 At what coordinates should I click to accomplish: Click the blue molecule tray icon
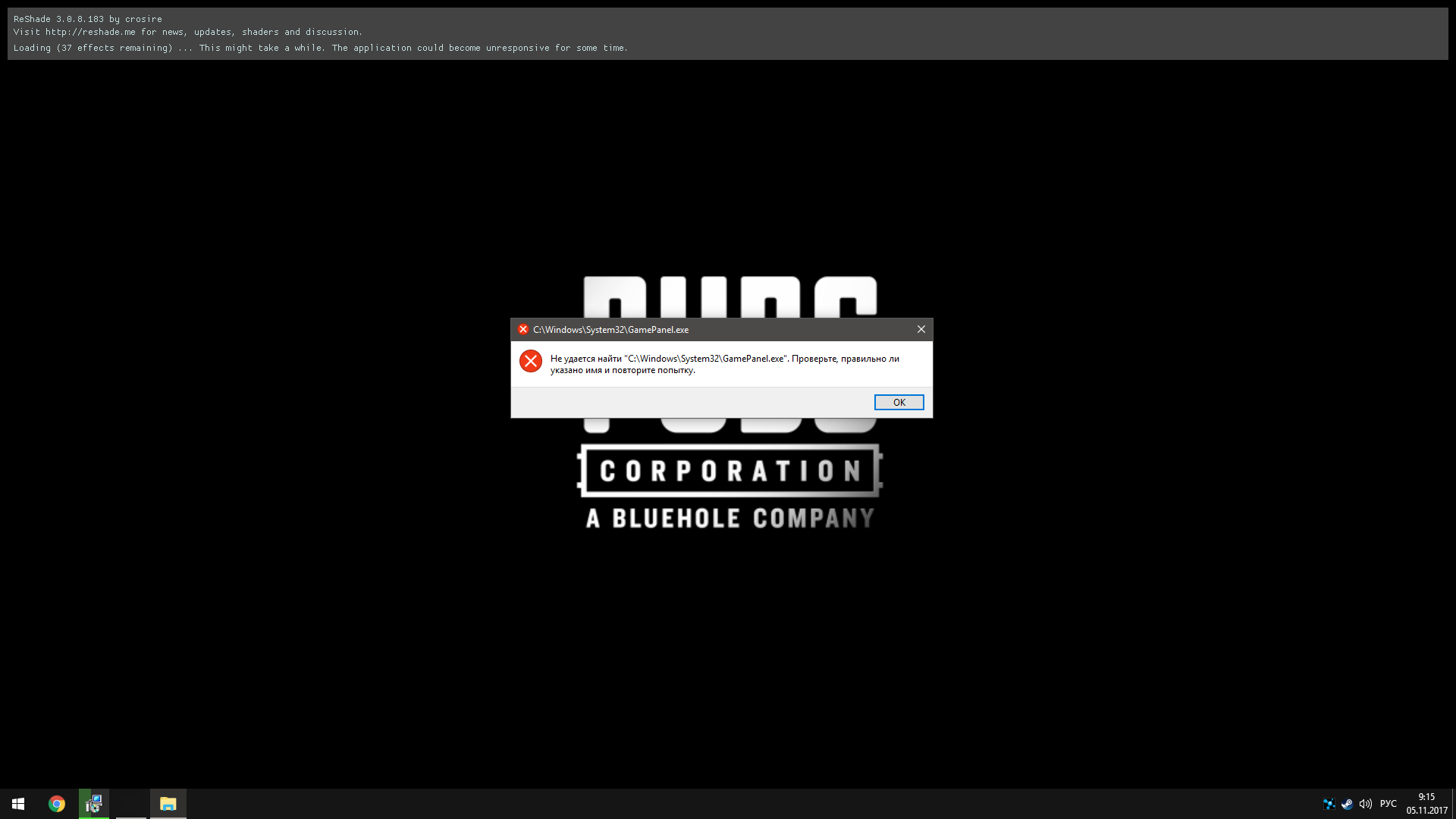tap(1329, 804)
